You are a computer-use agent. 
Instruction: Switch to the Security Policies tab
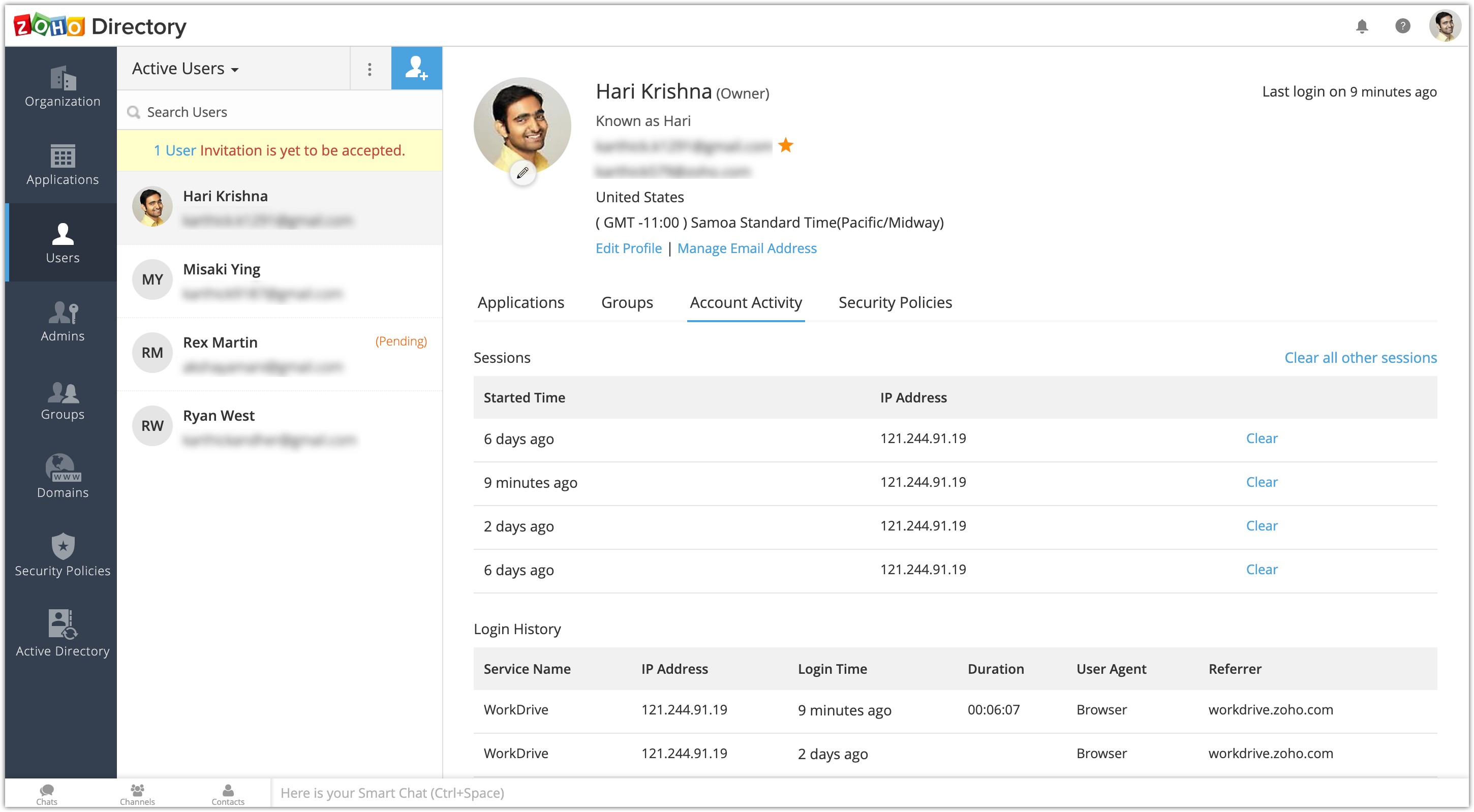[895, 302]
